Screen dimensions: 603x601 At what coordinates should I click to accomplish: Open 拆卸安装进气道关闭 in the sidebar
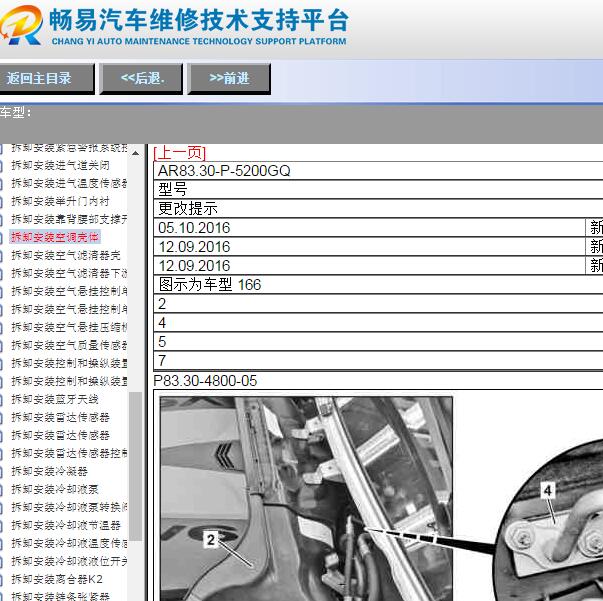tap(60, 165)
